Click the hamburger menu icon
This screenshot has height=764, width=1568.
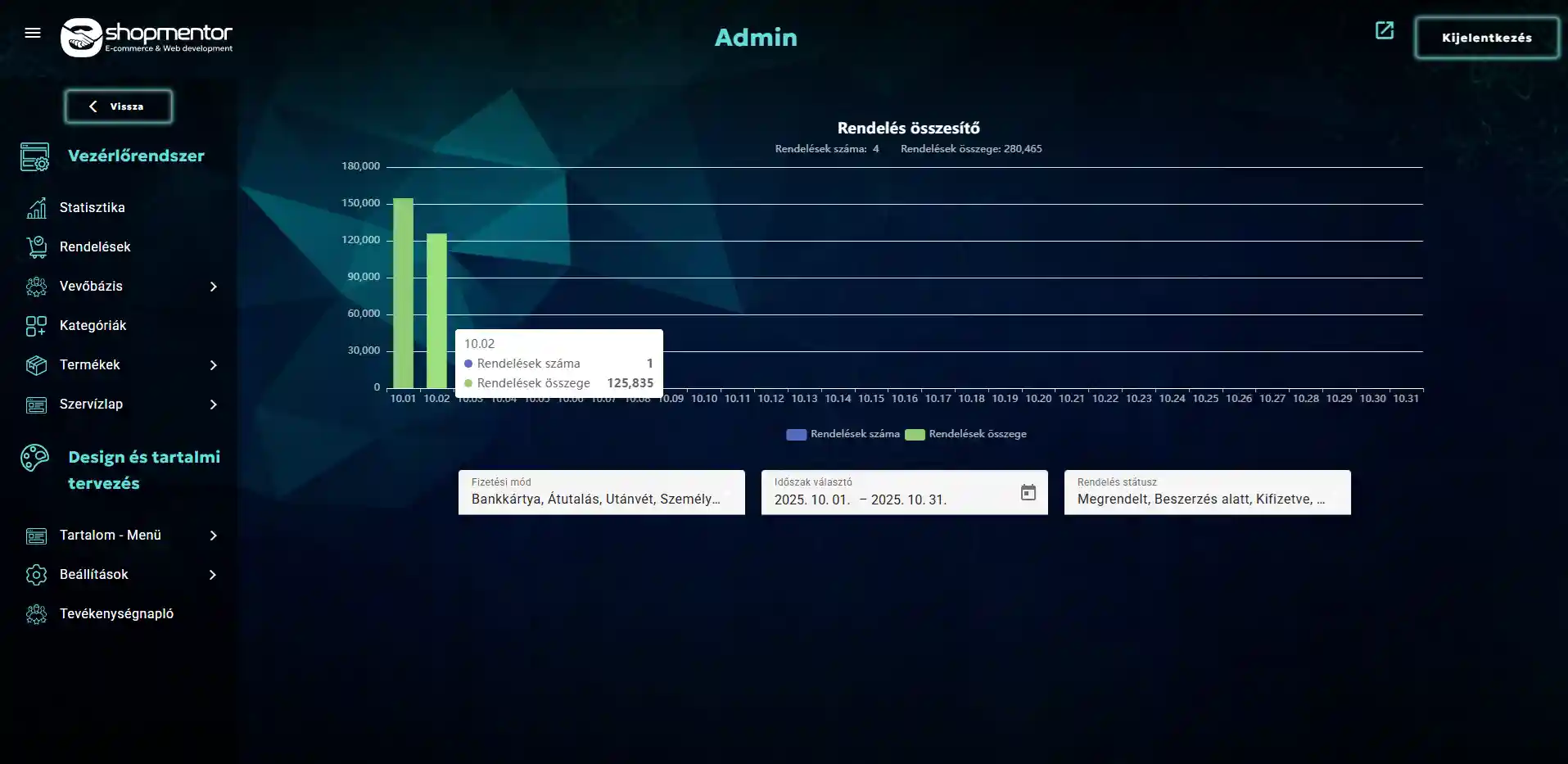(33, 33)
